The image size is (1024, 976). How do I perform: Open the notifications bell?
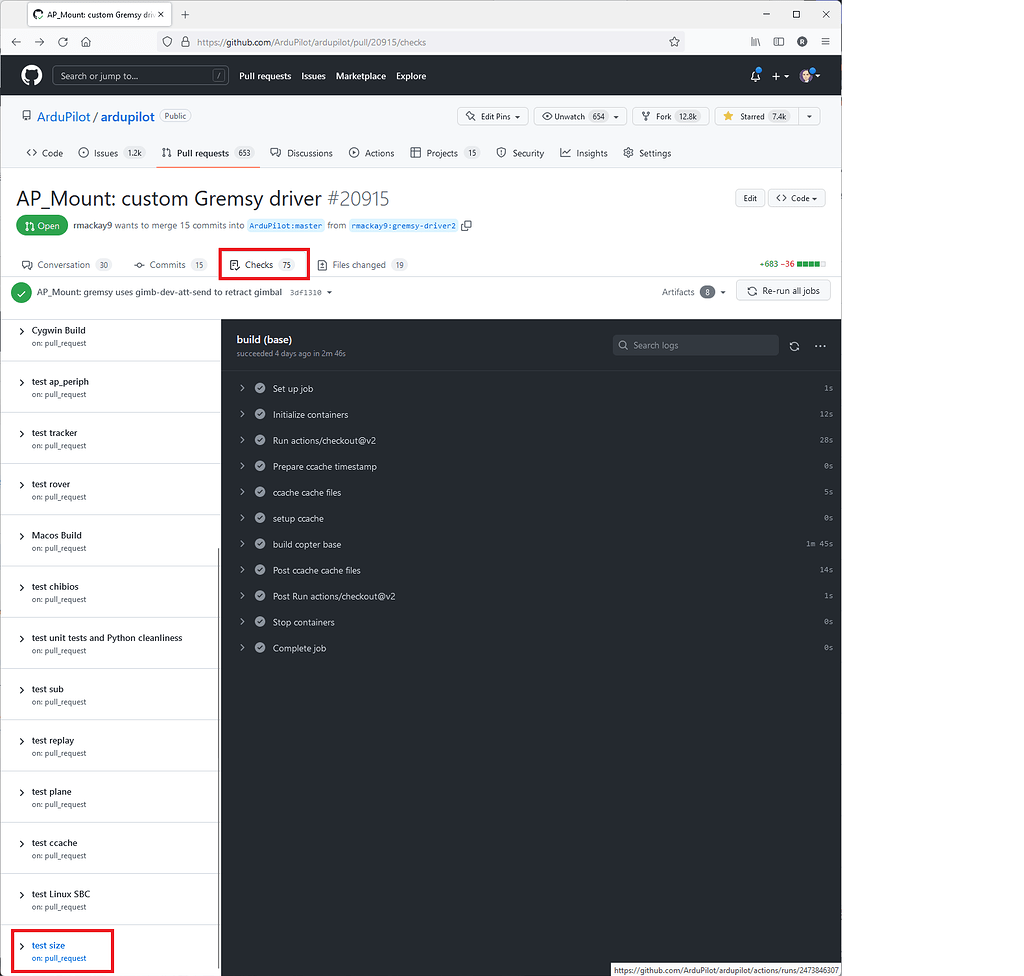[755, 75]
